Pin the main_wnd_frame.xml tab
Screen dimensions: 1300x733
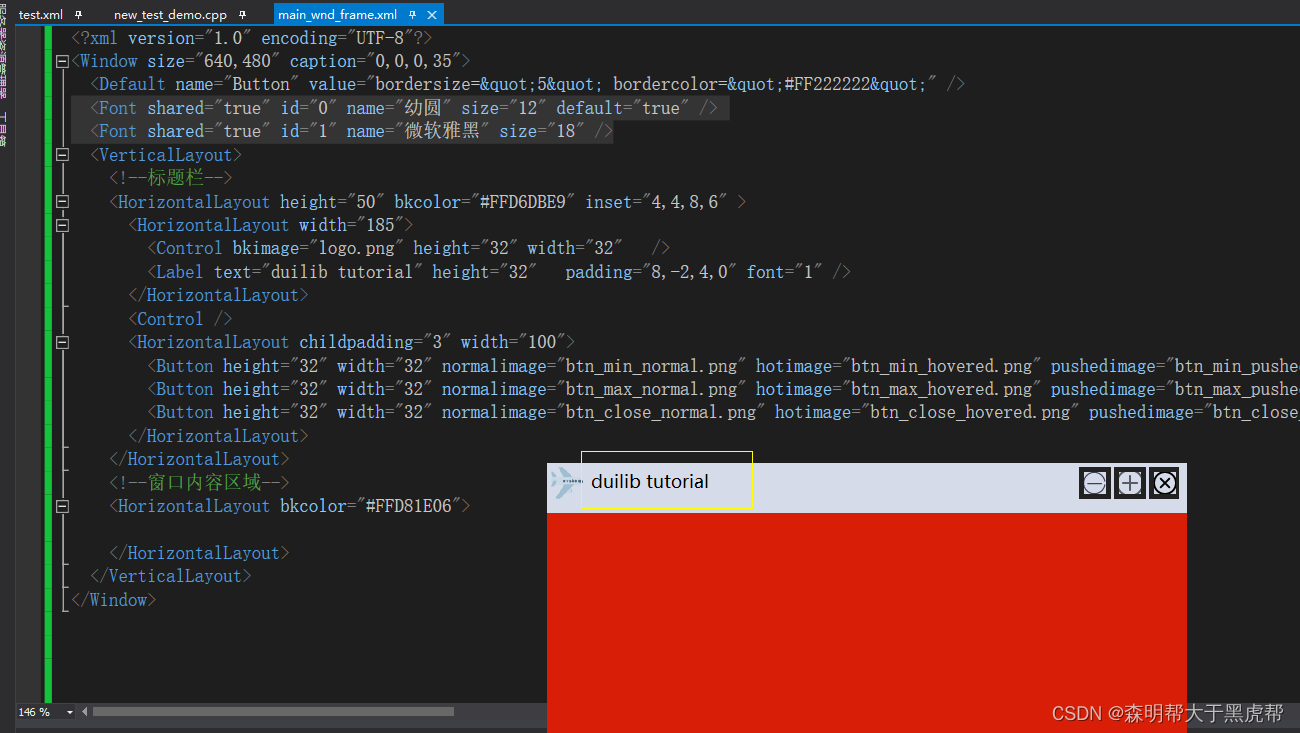[414, 15]
